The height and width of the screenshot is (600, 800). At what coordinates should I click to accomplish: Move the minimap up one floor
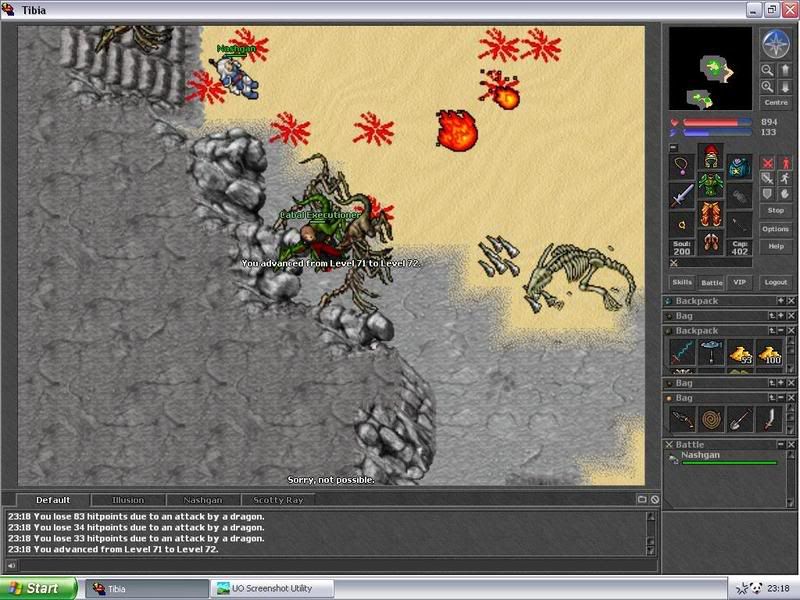coord(785,70)
